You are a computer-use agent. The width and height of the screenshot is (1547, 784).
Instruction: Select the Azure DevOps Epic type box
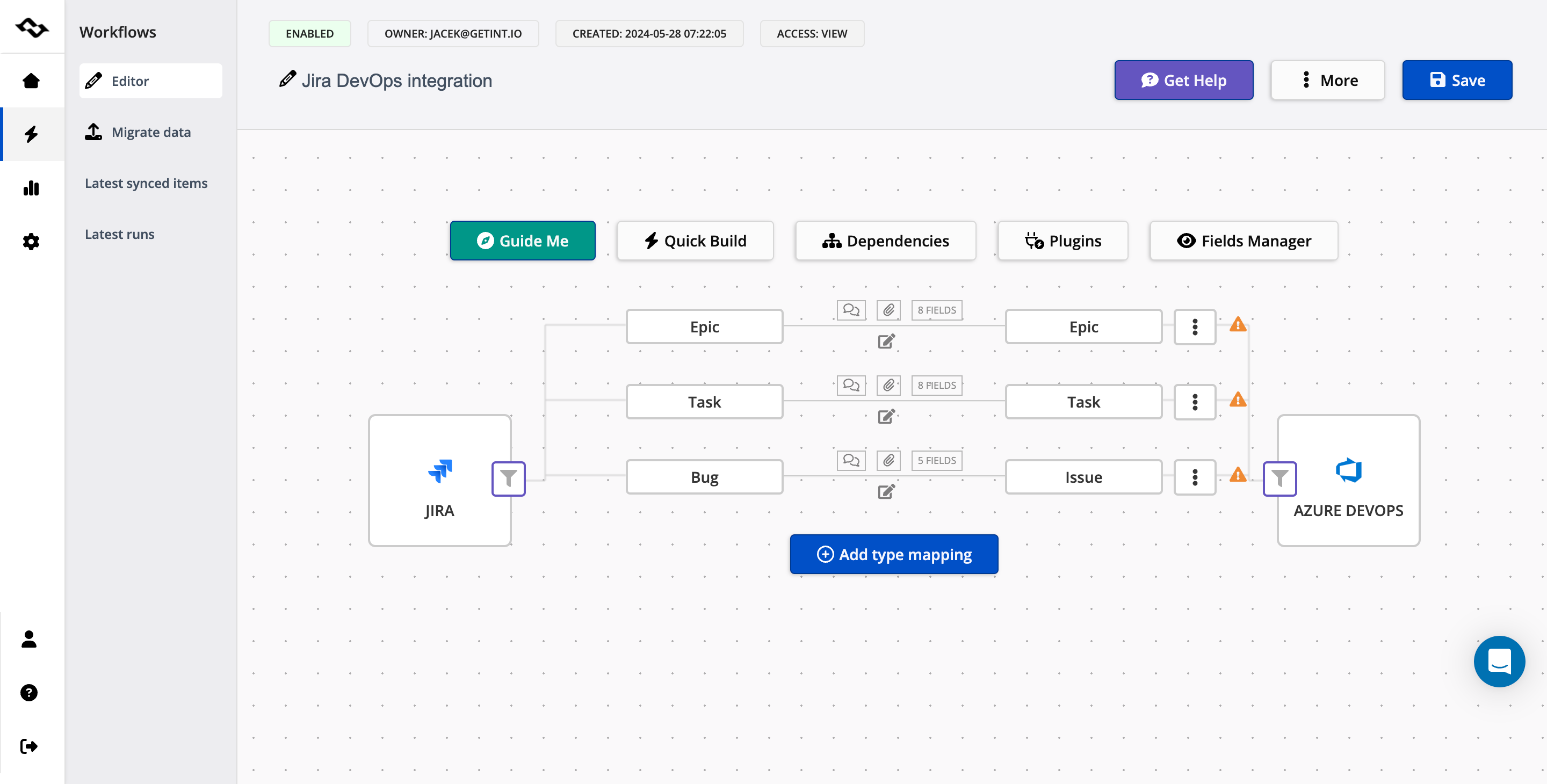[x=1084, y=326]
